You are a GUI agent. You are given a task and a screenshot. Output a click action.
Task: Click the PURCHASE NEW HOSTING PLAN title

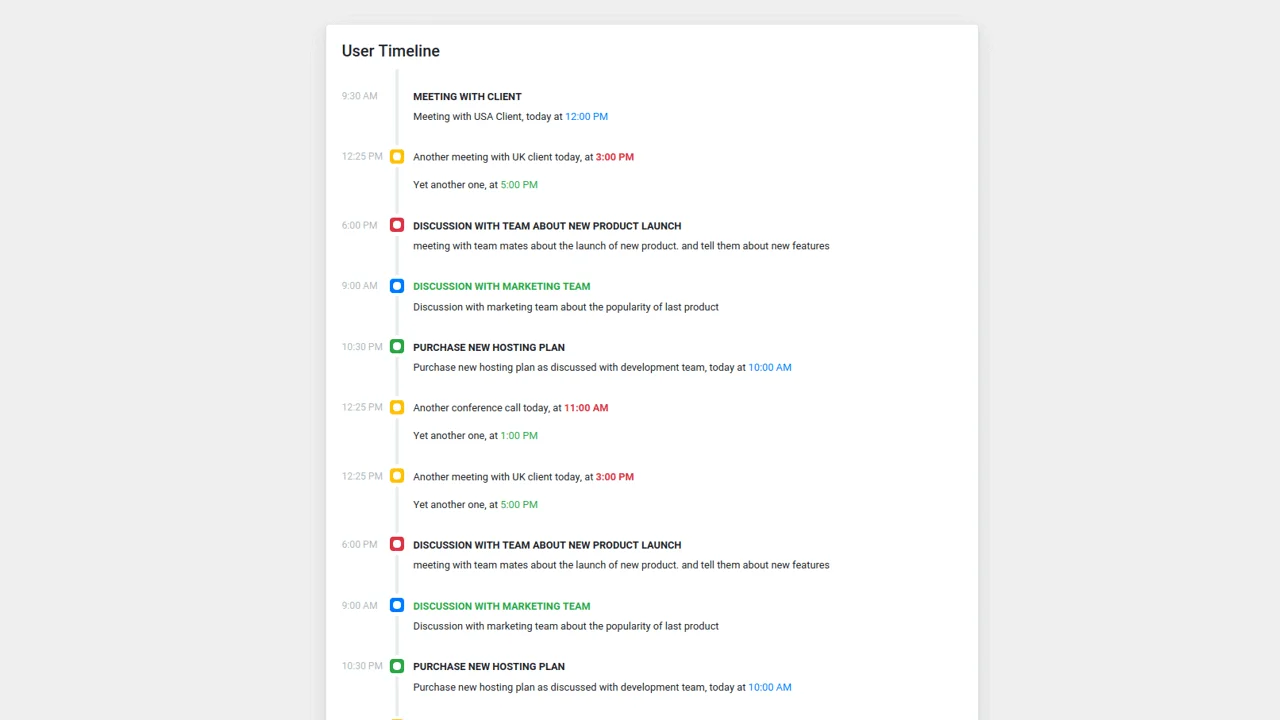click(x=489, y=347)
